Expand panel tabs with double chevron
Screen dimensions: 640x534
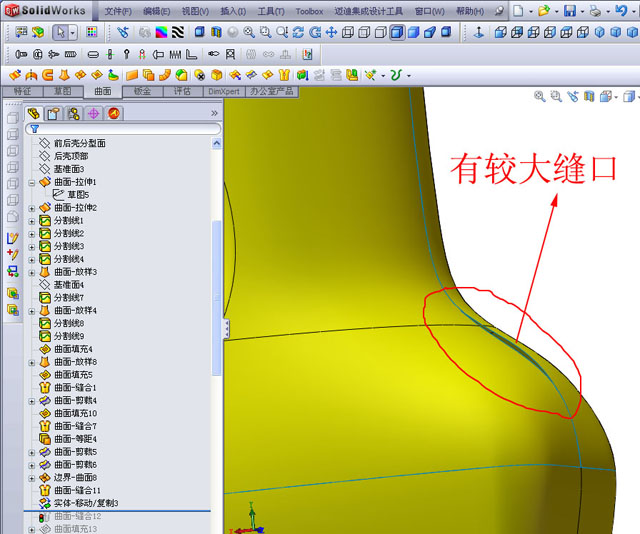(x=215, y=113)
